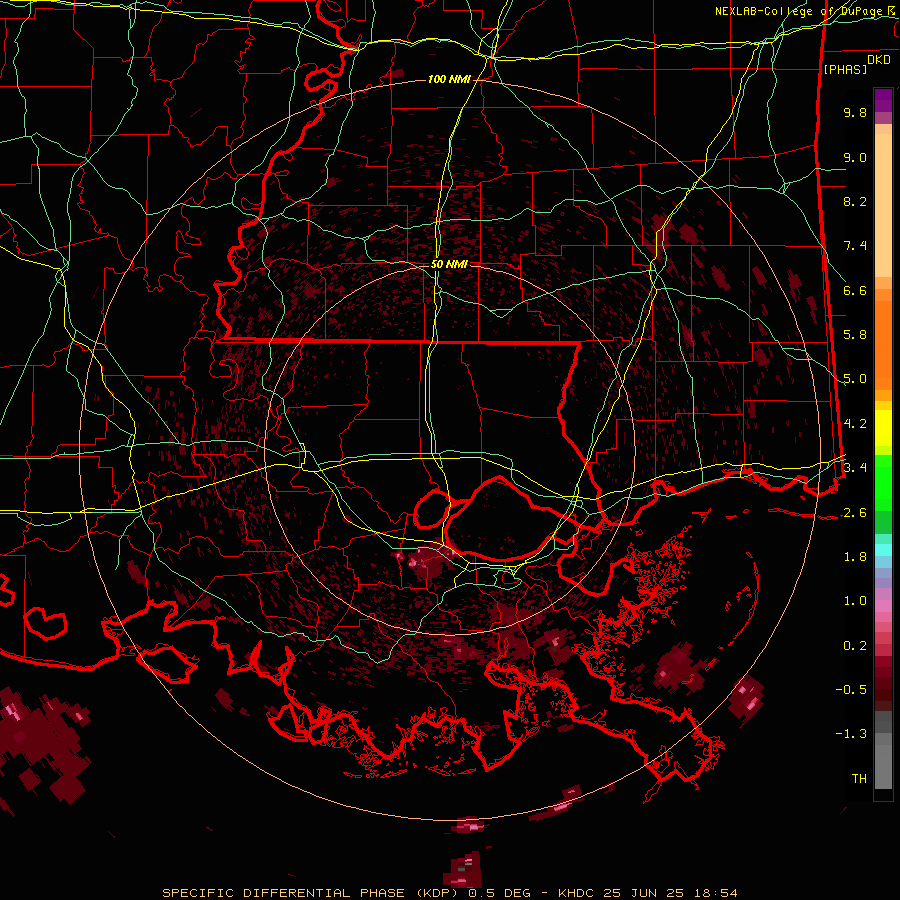This screenshot has height=900, width=900.
Task: Click the DKD label above the color scale
Action: (879, 60)
